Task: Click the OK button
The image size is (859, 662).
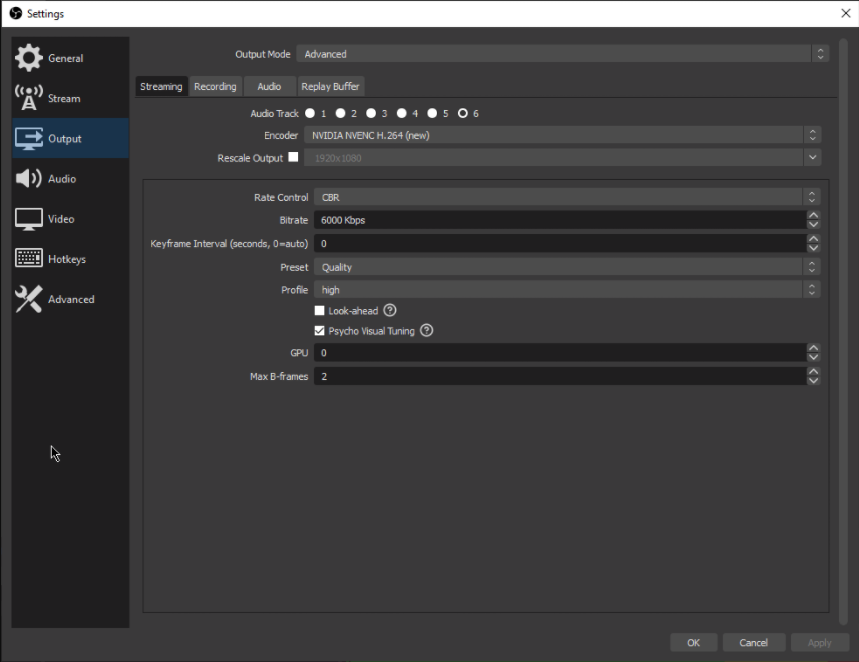Action: click(693, 642)
